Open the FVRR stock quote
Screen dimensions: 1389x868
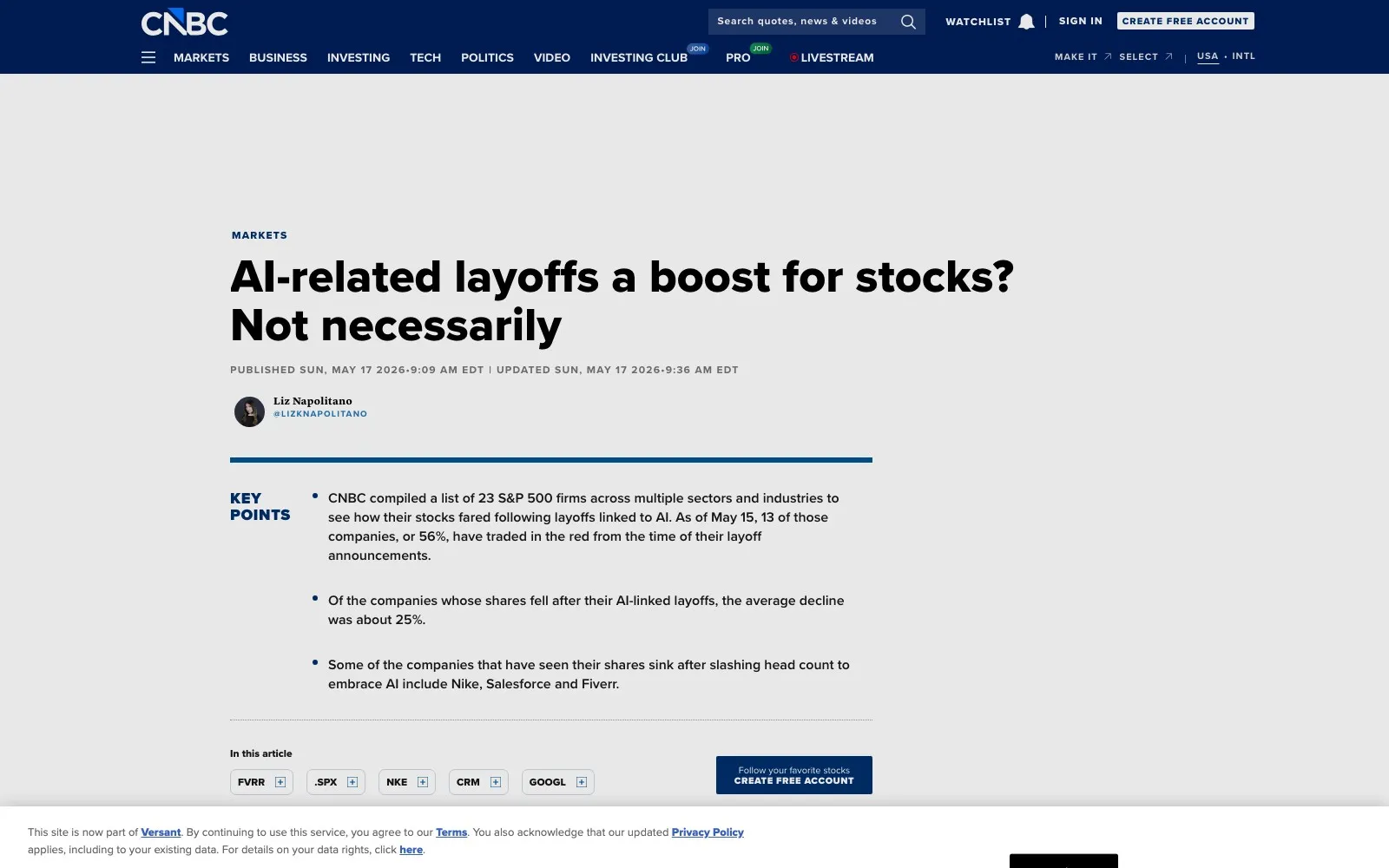click(x=251, y=782)
